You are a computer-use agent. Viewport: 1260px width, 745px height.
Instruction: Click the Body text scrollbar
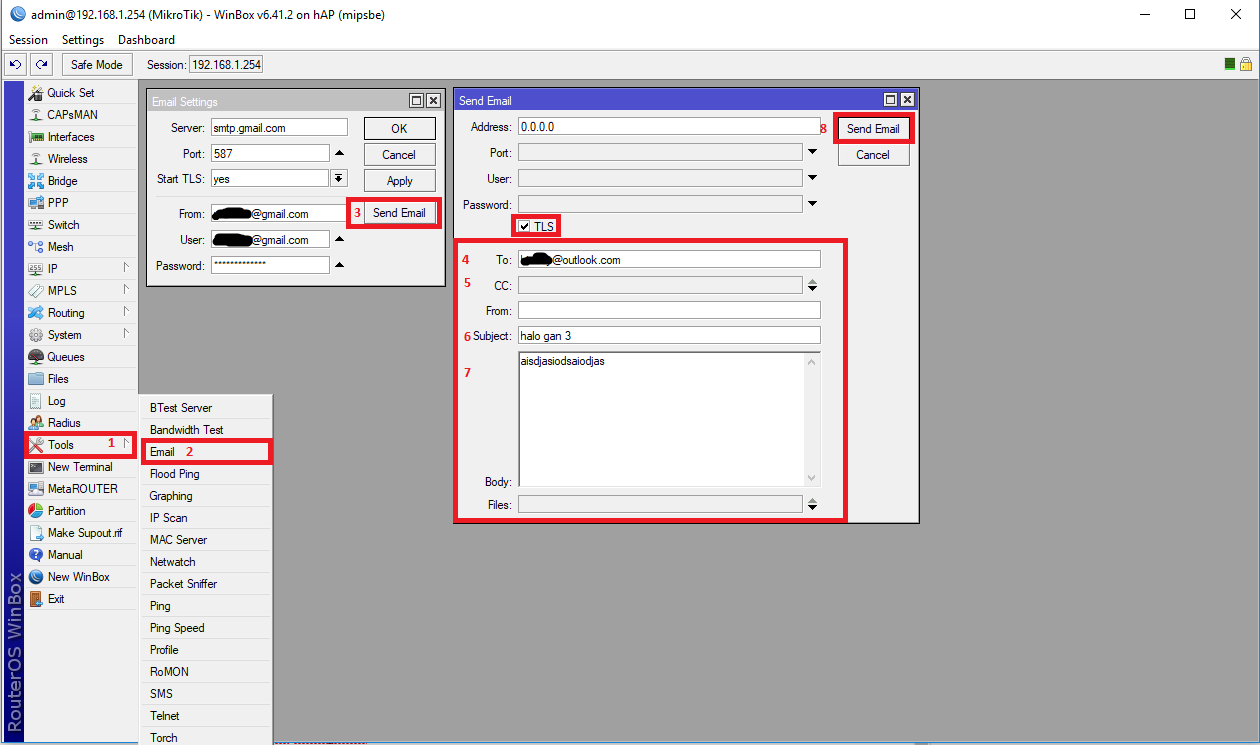click(811, 419)
